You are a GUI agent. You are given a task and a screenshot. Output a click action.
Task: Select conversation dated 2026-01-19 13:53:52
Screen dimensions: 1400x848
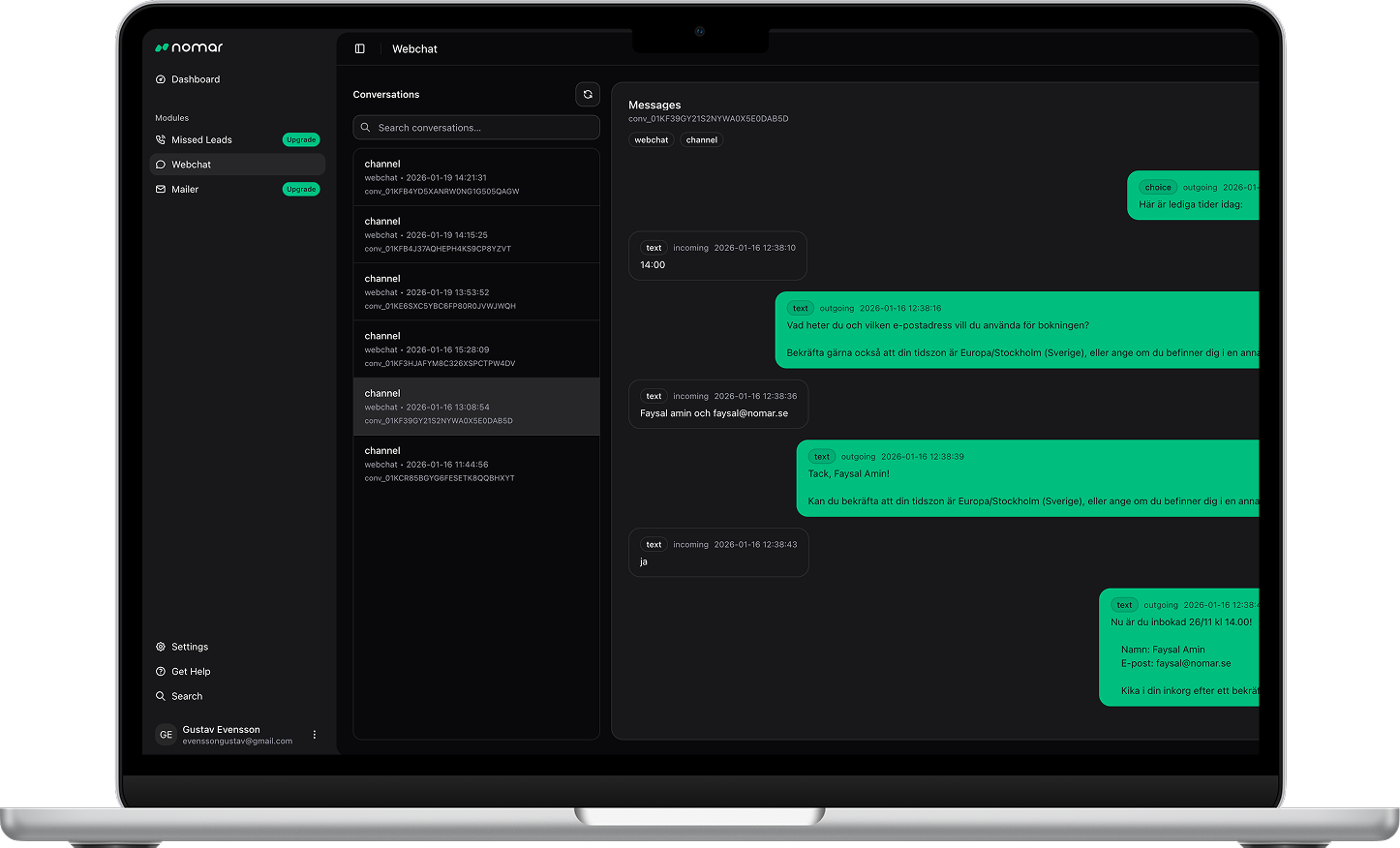point(476,291)
